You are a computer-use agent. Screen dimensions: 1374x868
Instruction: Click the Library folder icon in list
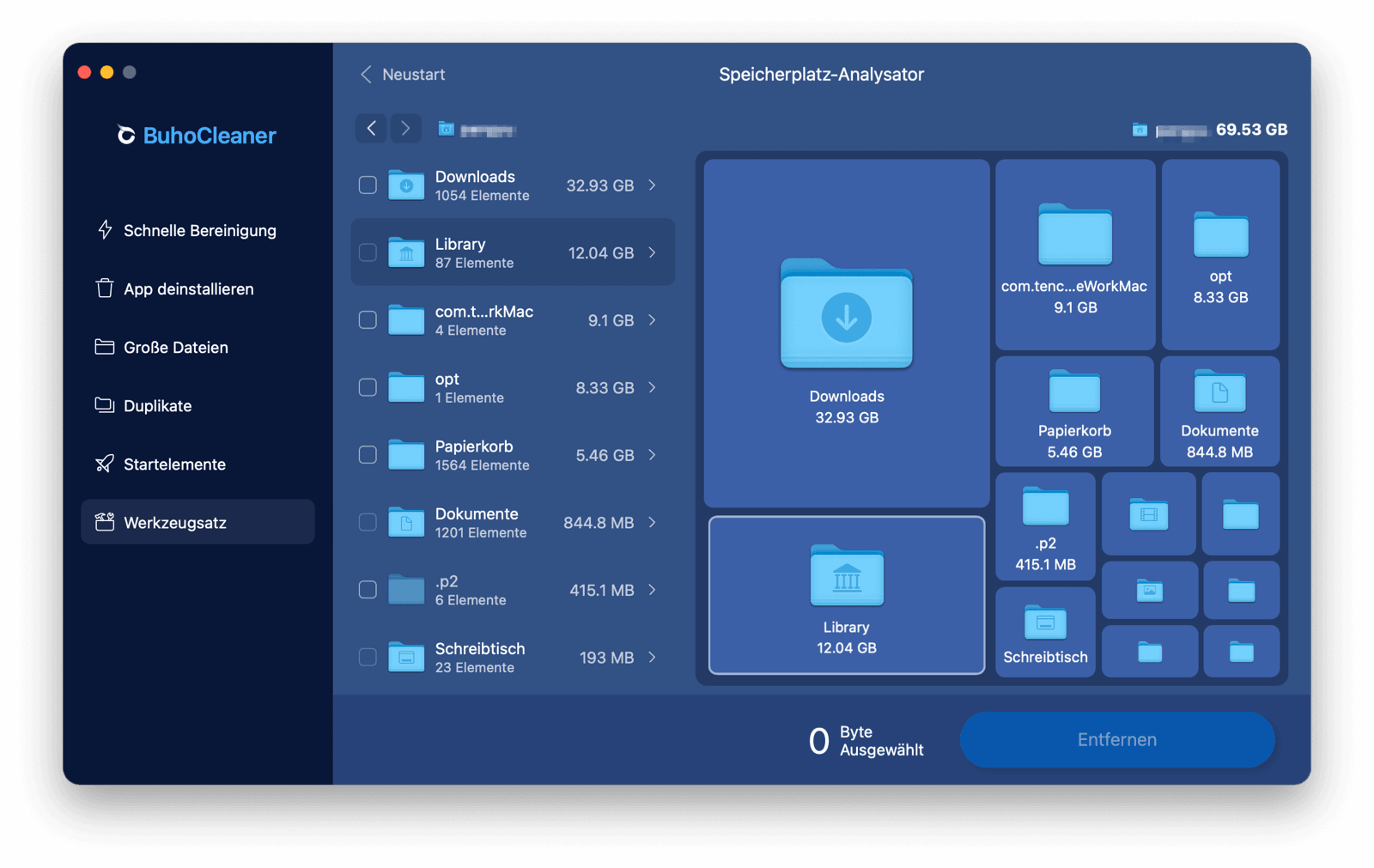click(x=406, y=252)
